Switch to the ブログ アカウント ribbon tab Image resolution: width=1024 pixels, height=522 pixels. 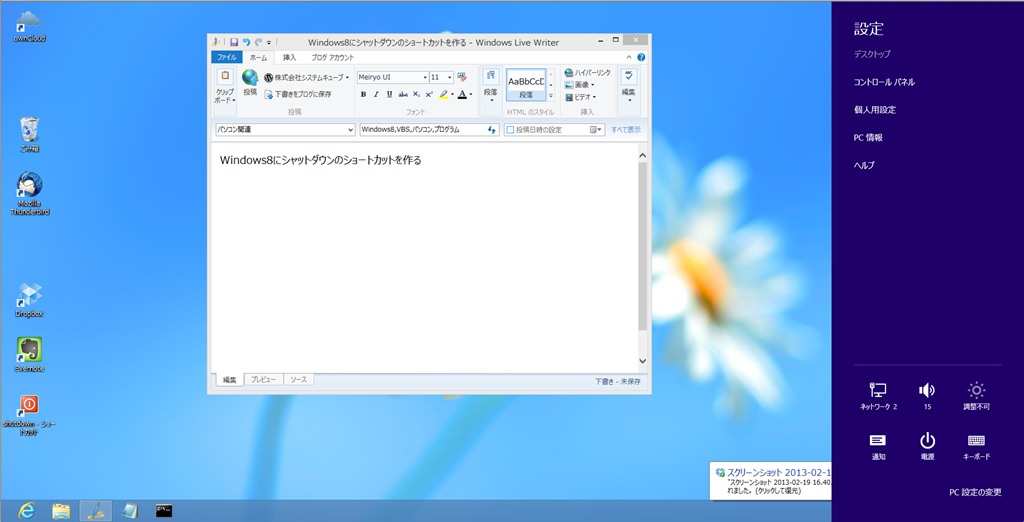click(x=332, y=57)
